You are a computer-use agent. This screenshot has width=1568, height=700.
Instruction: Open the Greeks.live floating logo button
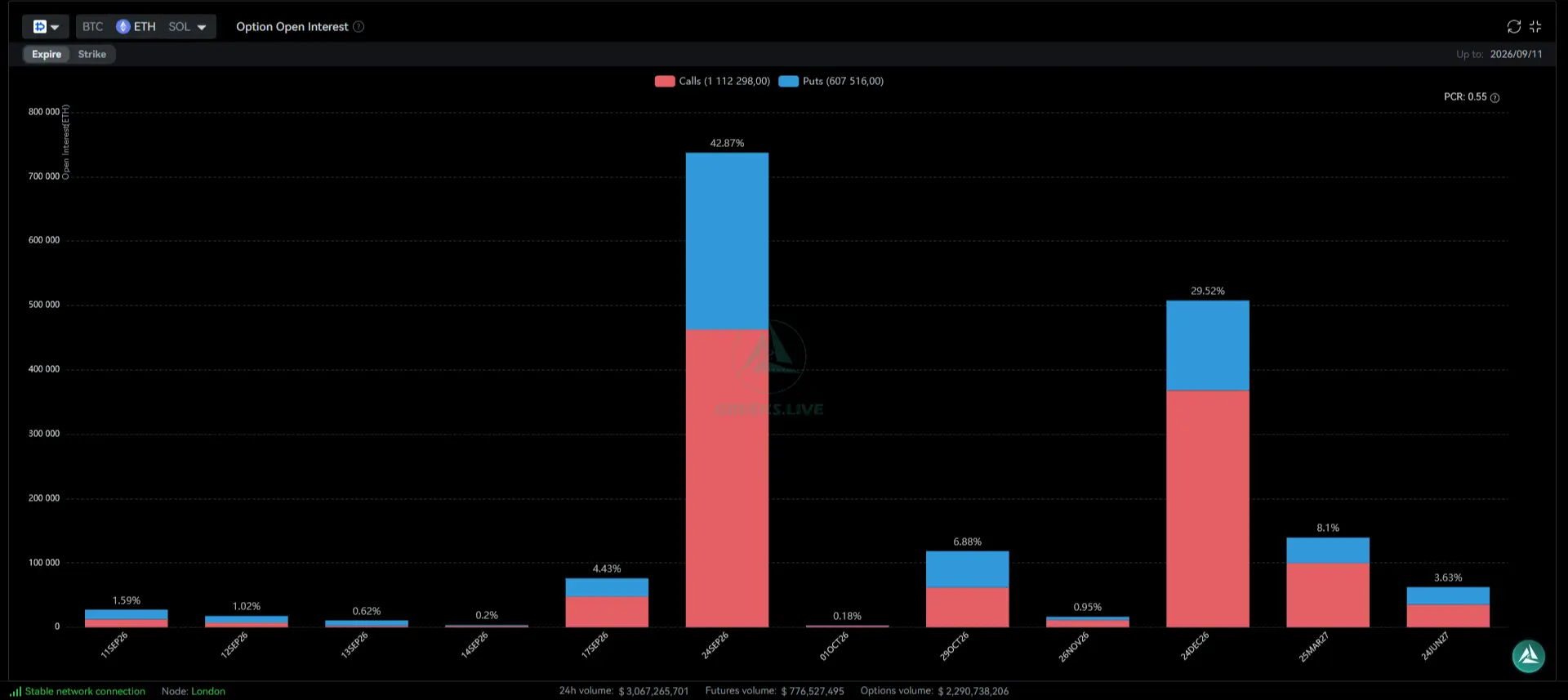coord(1528,656)
